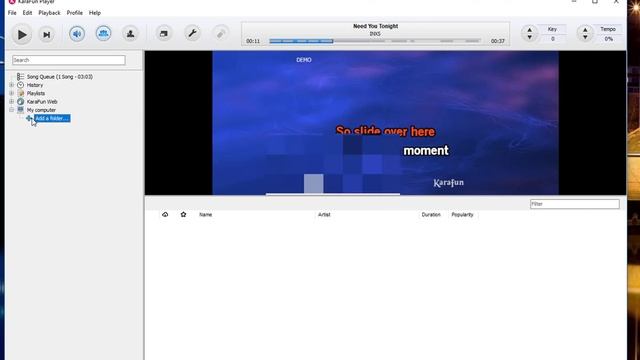Click the karaoke lyrics video display
This screenshot has height=360, width=640.
385,123
